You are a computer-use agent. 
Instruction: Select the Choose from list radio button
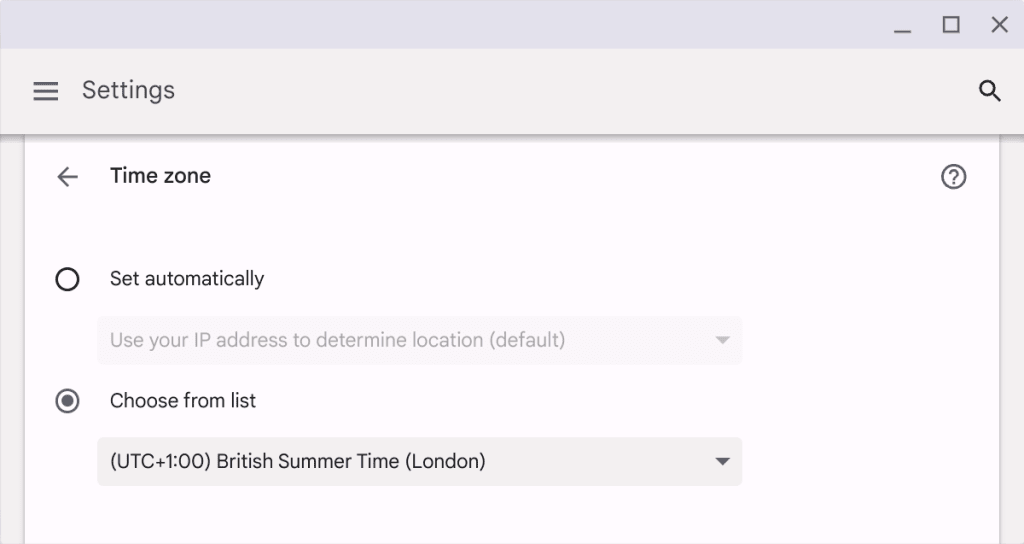pyautogui.click(x=67, y=401)
